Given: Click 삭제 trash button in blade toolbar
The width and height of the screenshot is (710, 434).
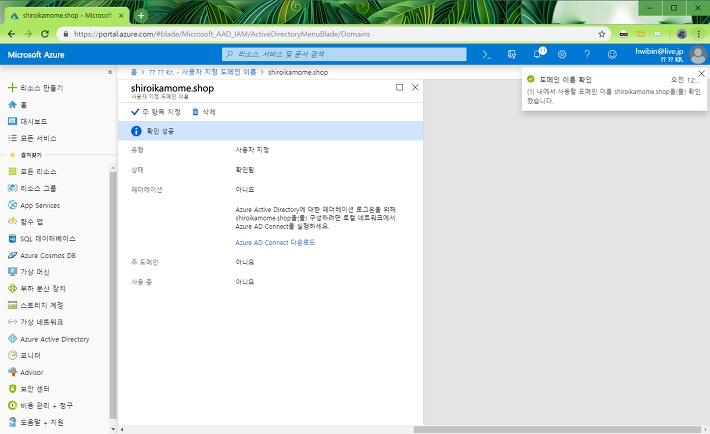Looking at the screenshot, I should 204,112.
